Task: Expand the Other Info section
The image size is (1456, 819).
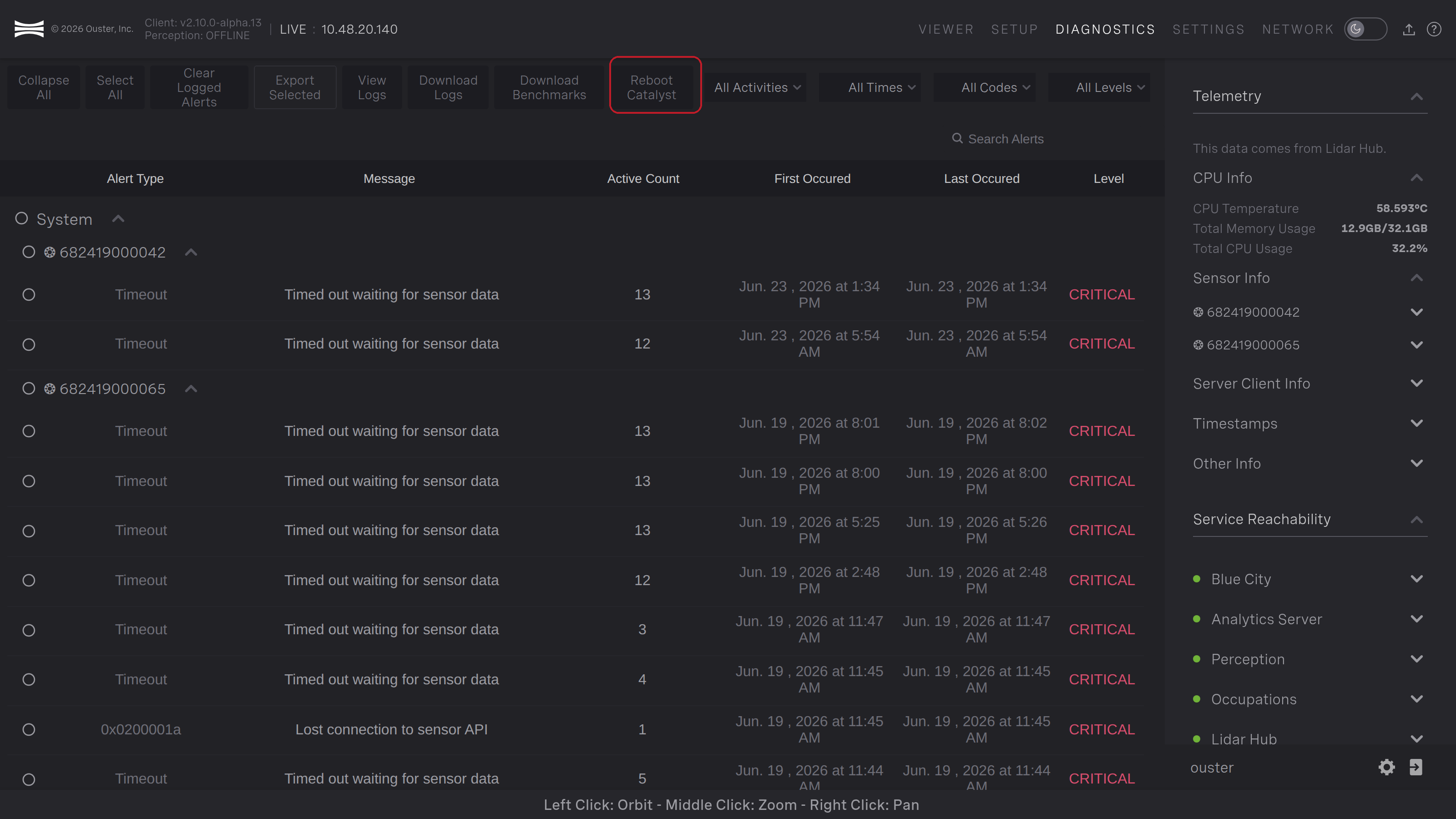Action: click(x=1416, y=464)
